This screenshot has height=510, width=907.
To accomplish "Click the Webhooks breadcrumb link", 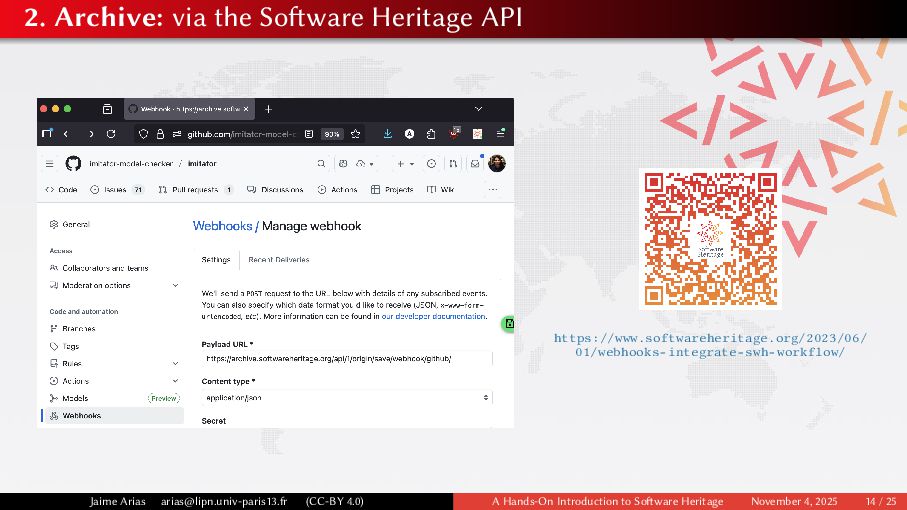I will coord(222,226).
